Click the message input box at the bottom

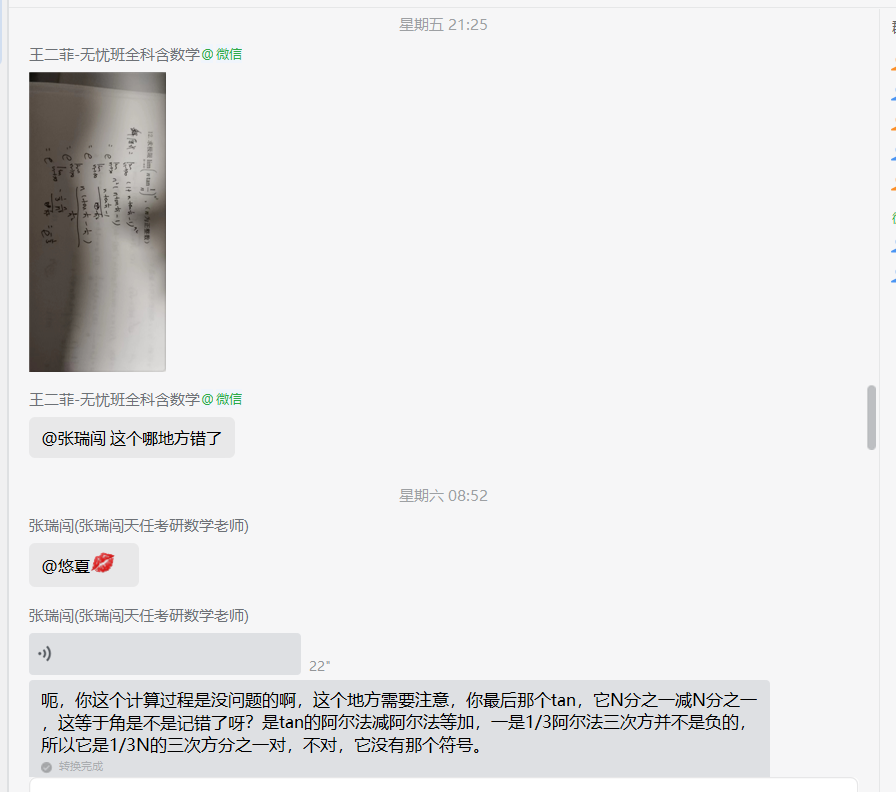tap(443, 785)
